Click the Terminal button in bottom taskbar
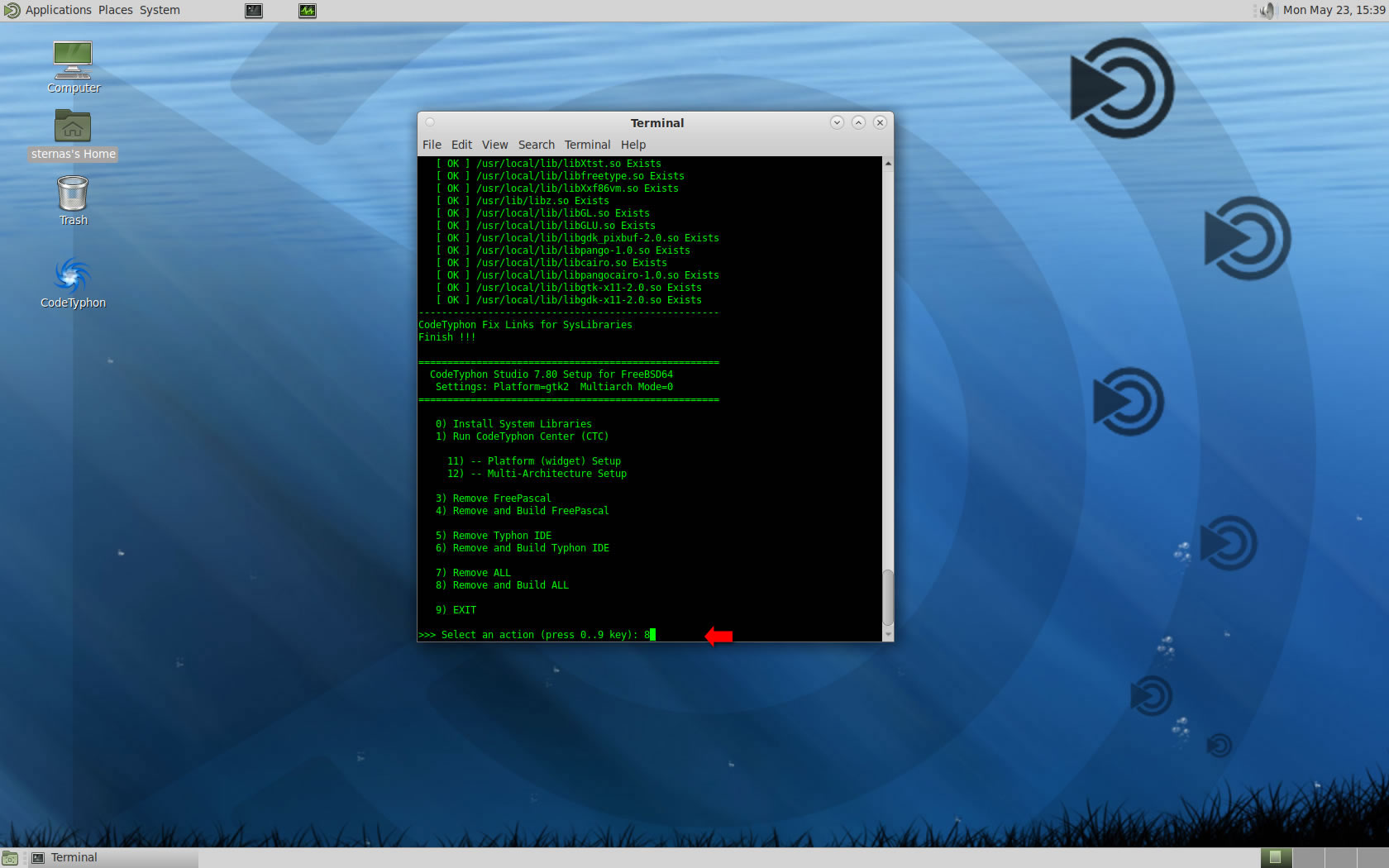Screen dimensions: 1389x868 click(x=112, y=857)
